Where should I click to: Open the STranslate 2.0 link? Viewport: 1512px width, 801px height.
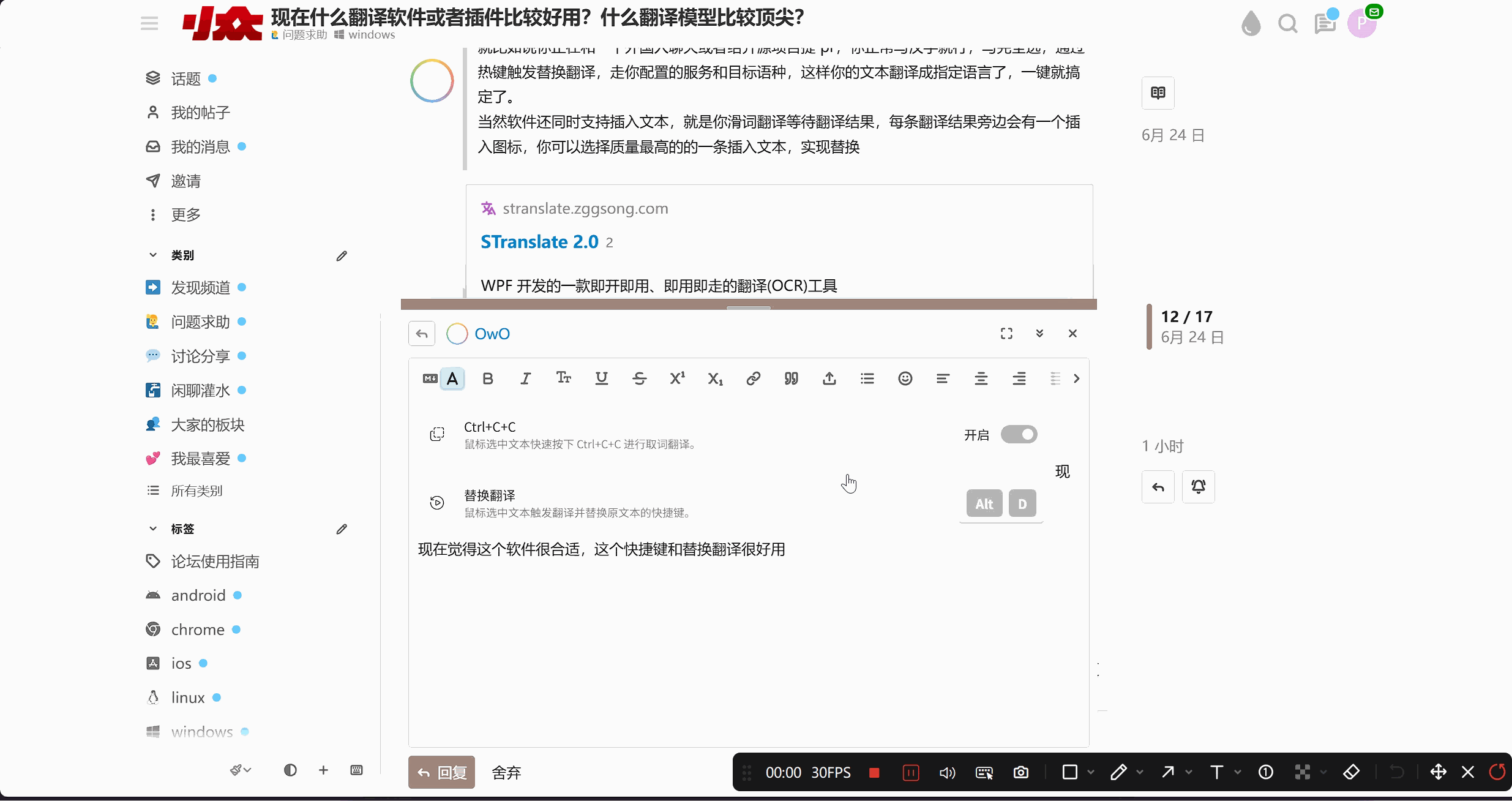pos(539,242)
